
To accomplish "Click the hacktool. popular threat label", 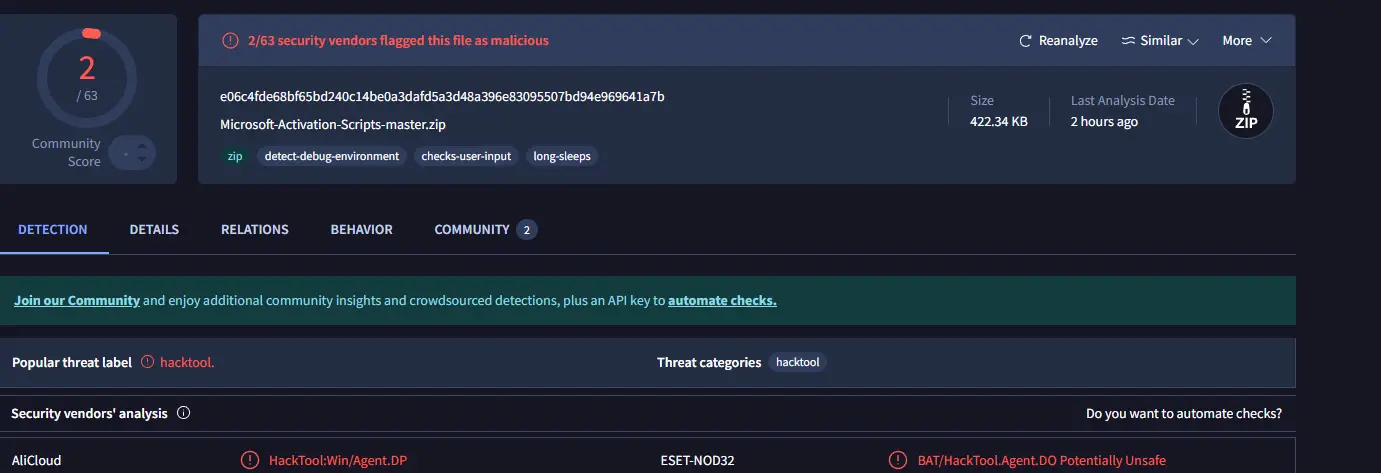I will [187, 362].
